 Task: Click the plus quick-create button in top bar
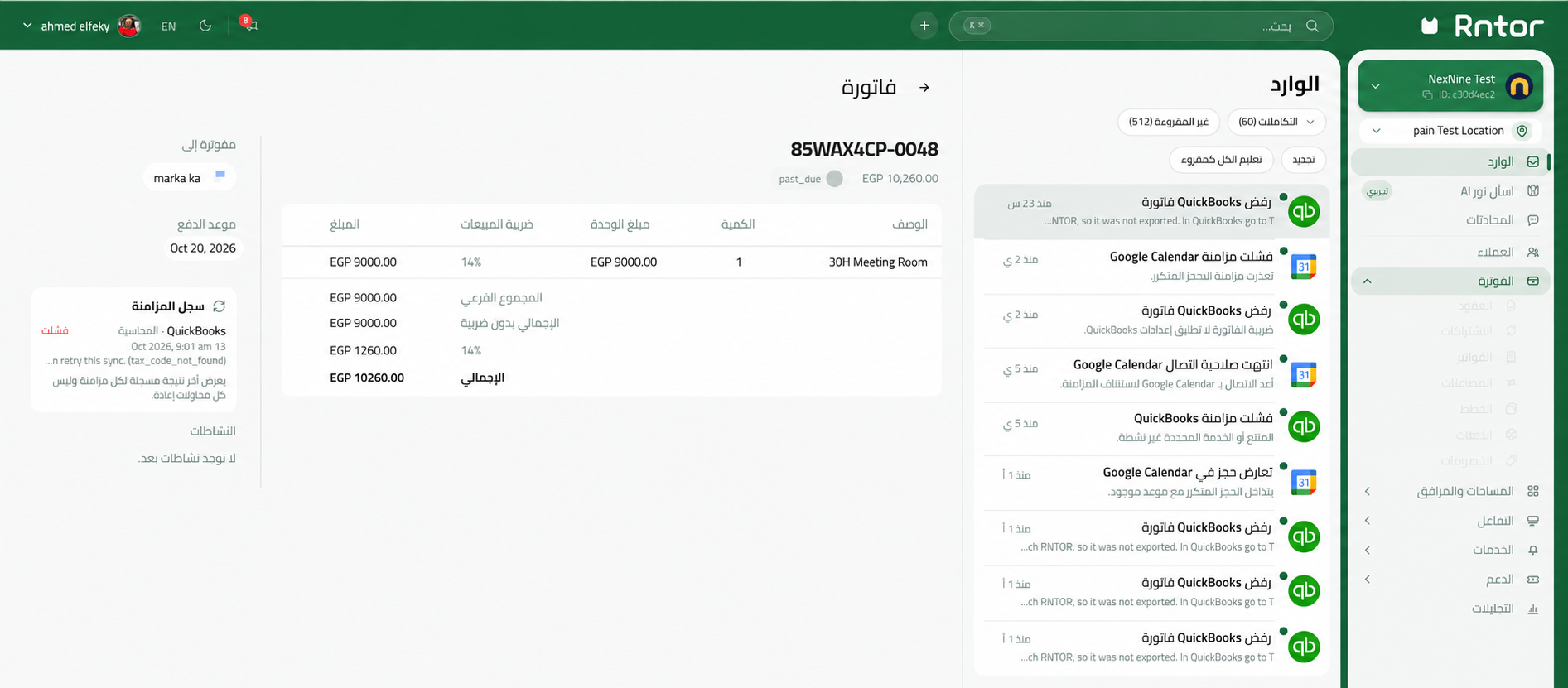(924, 26)
